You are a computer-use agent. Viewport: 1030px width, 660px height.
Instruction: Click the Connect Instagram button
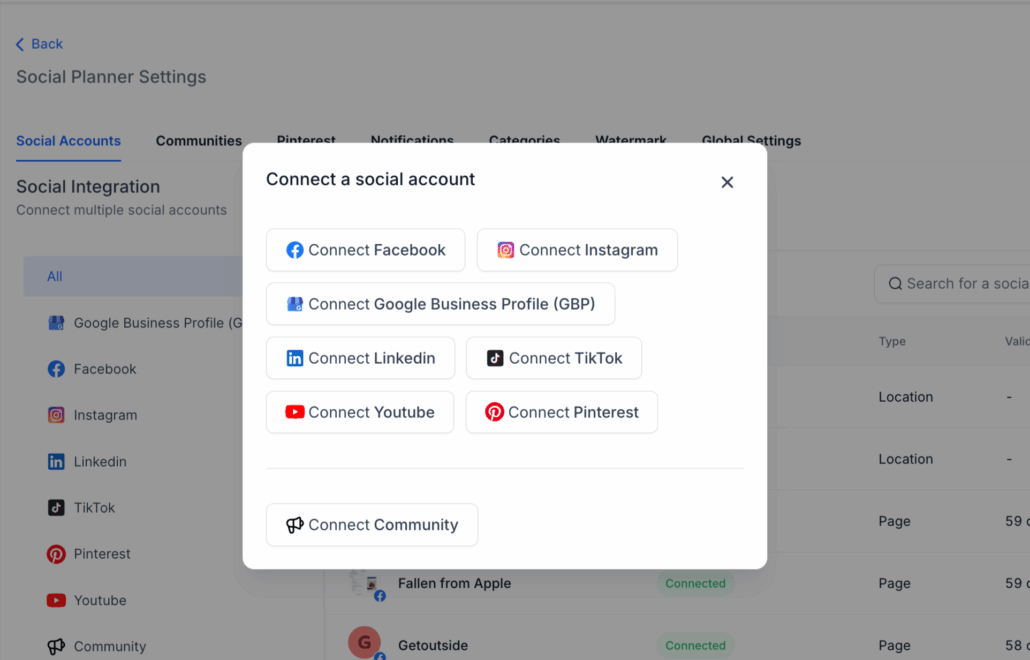click(x=577, y=250)
